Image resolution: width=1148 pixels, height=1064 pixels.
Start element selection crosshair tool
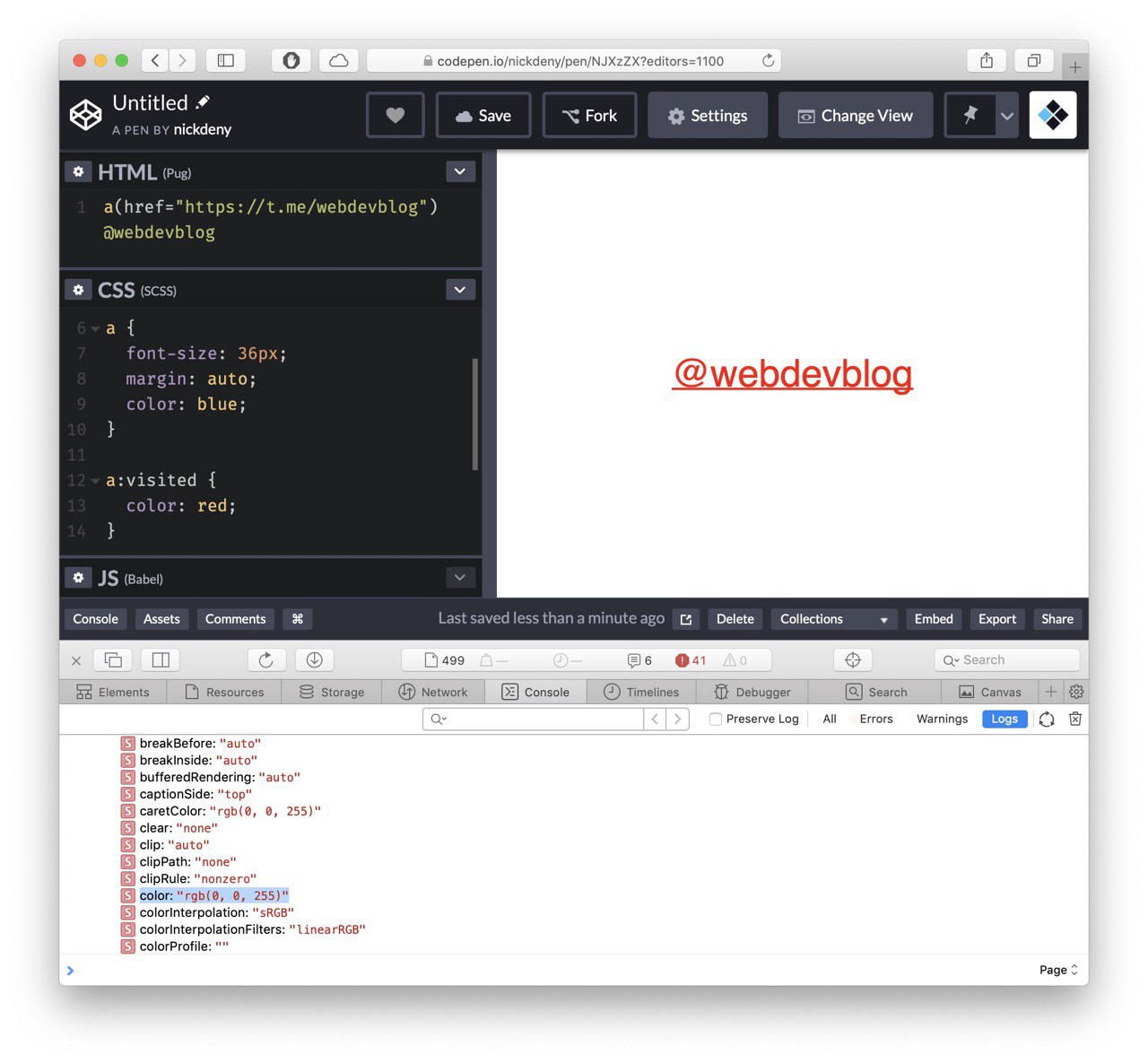[853, 660]
